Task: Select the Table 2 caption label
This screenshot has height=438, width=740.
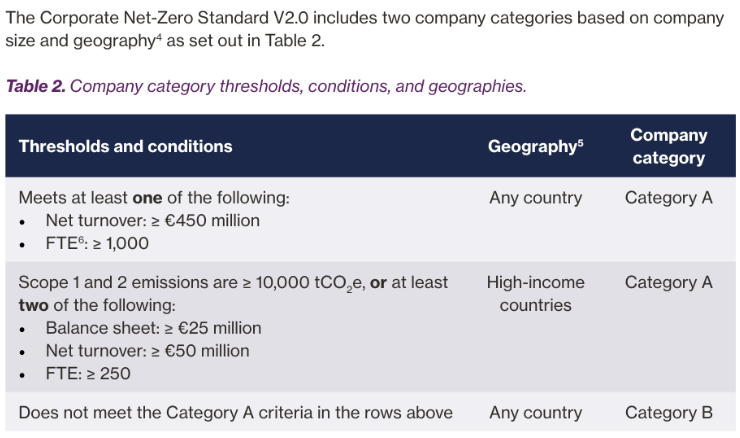Action: click(x=35, y=86)
